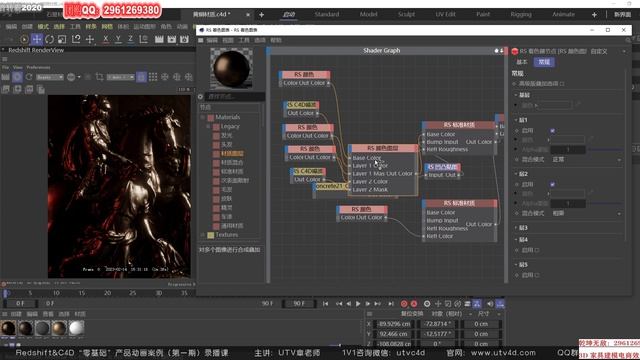Collapse the Layer 2 section
Image resolution: width=640 pixels, height=360 pixels.
(x=516, y=174)
